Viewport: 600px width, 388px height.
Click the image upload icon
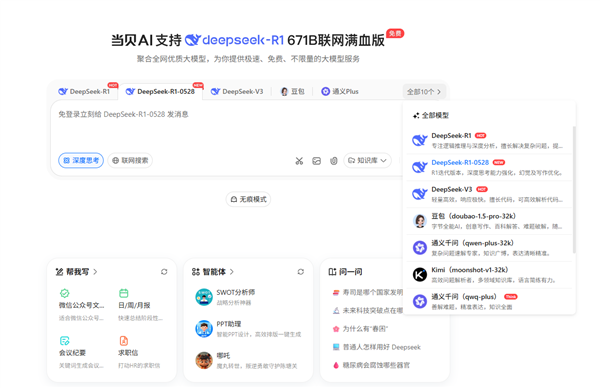pyautogui.click(x=316, y=161)
